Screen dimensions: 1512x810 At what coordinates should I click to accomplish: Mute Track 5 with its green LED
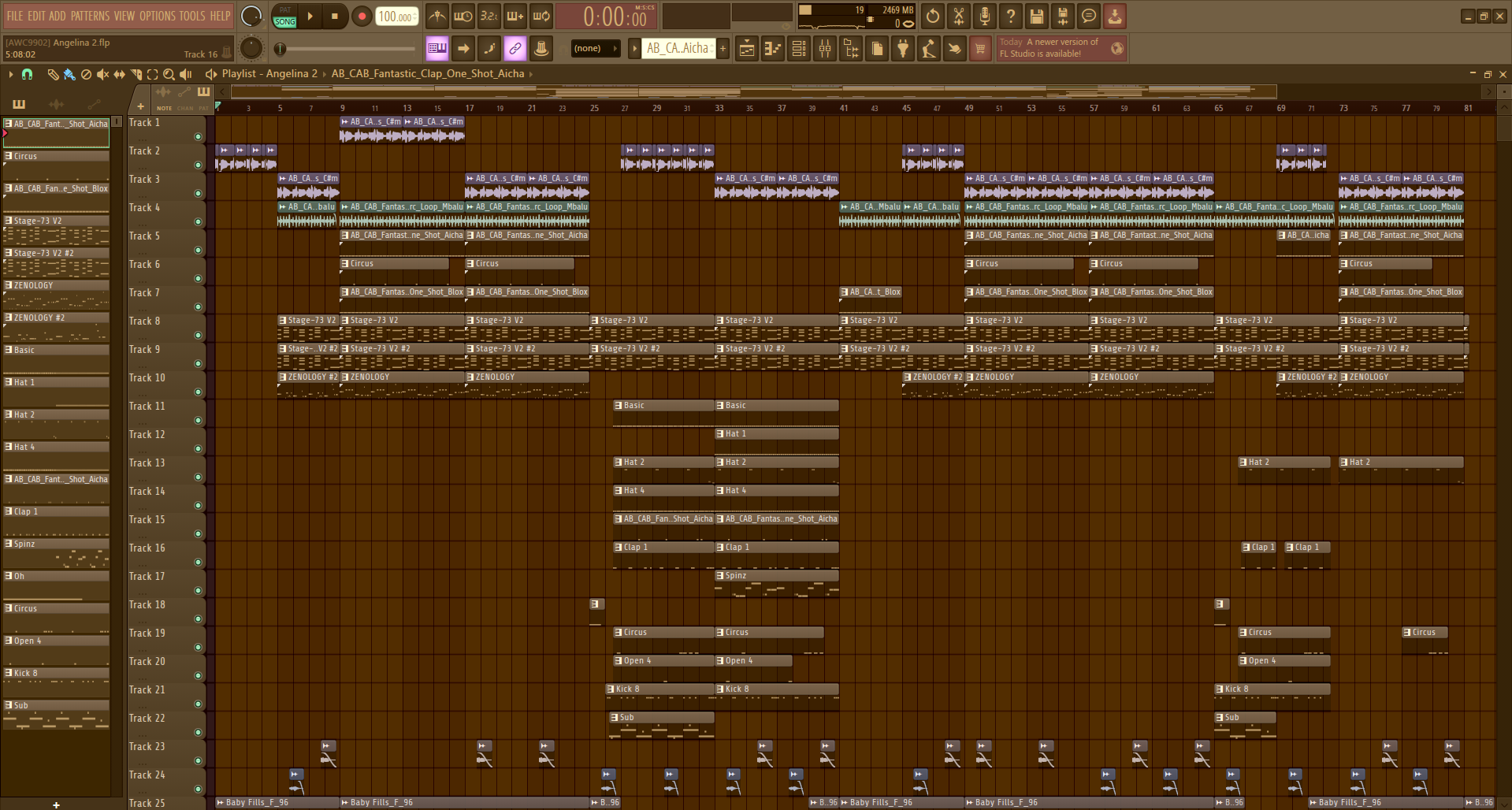198,251
